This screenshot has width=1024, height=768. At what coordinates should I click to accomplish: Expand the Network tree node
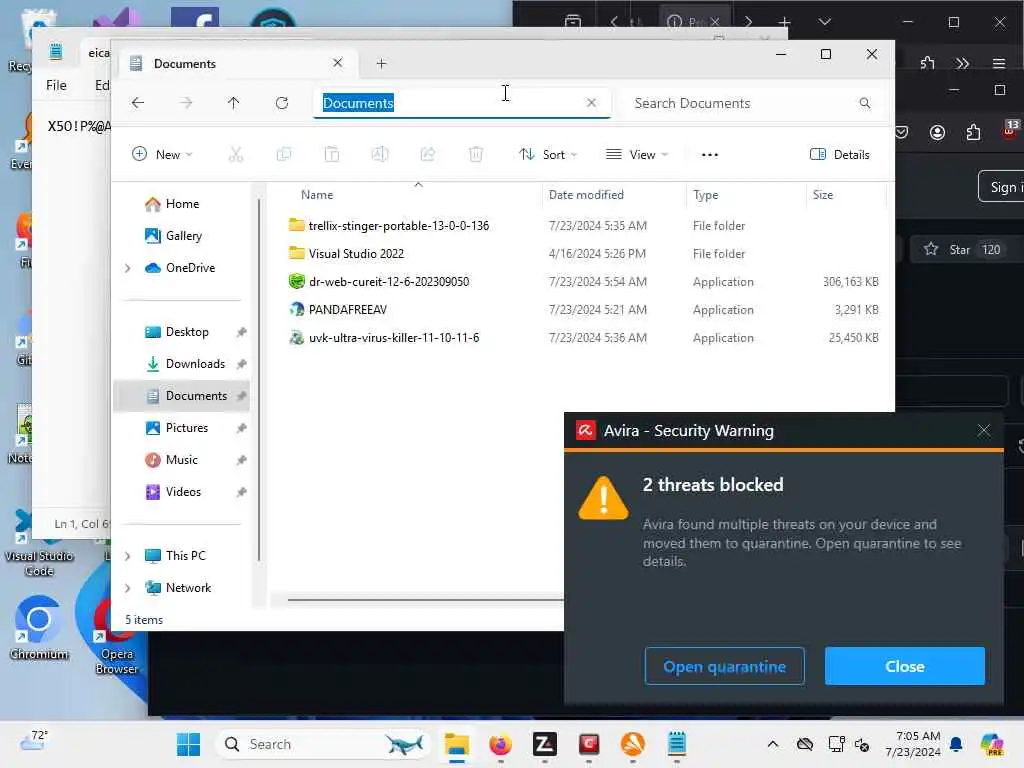point(128,588)
